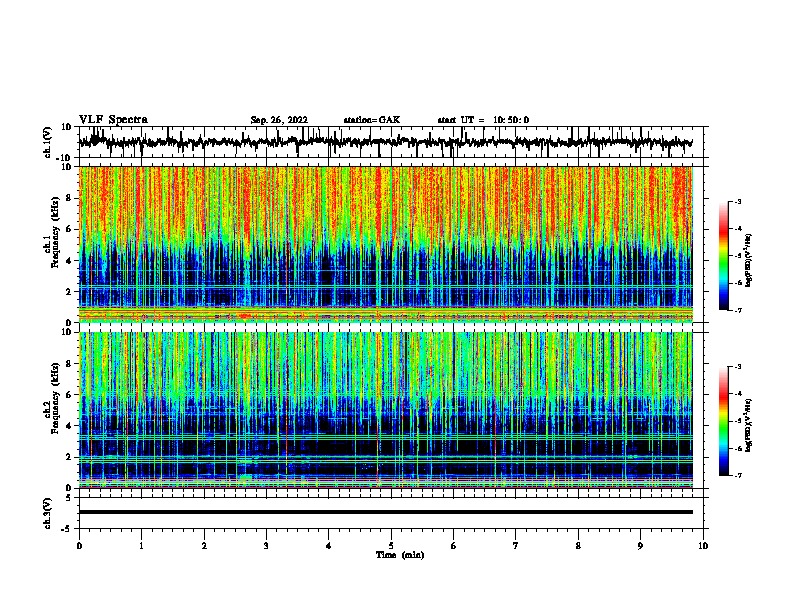Click time-axis tick label "4"

(x=329, y=545)
